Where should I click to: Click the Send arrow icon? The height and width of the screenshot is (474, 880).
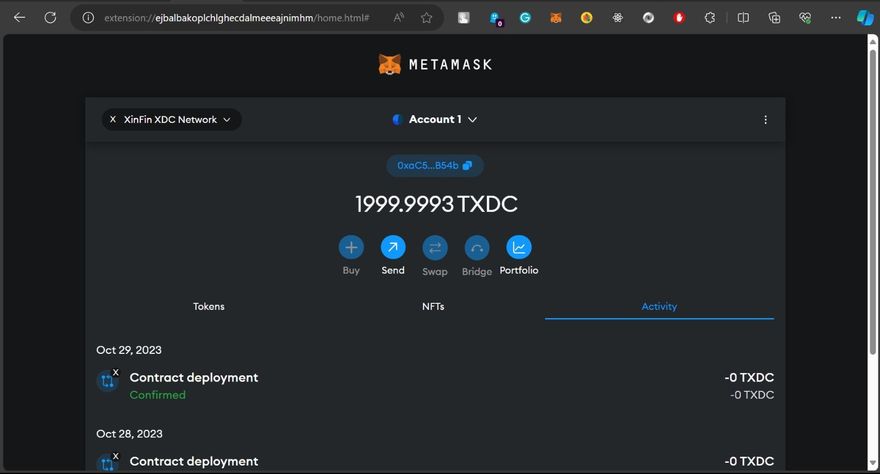point(393,247)
